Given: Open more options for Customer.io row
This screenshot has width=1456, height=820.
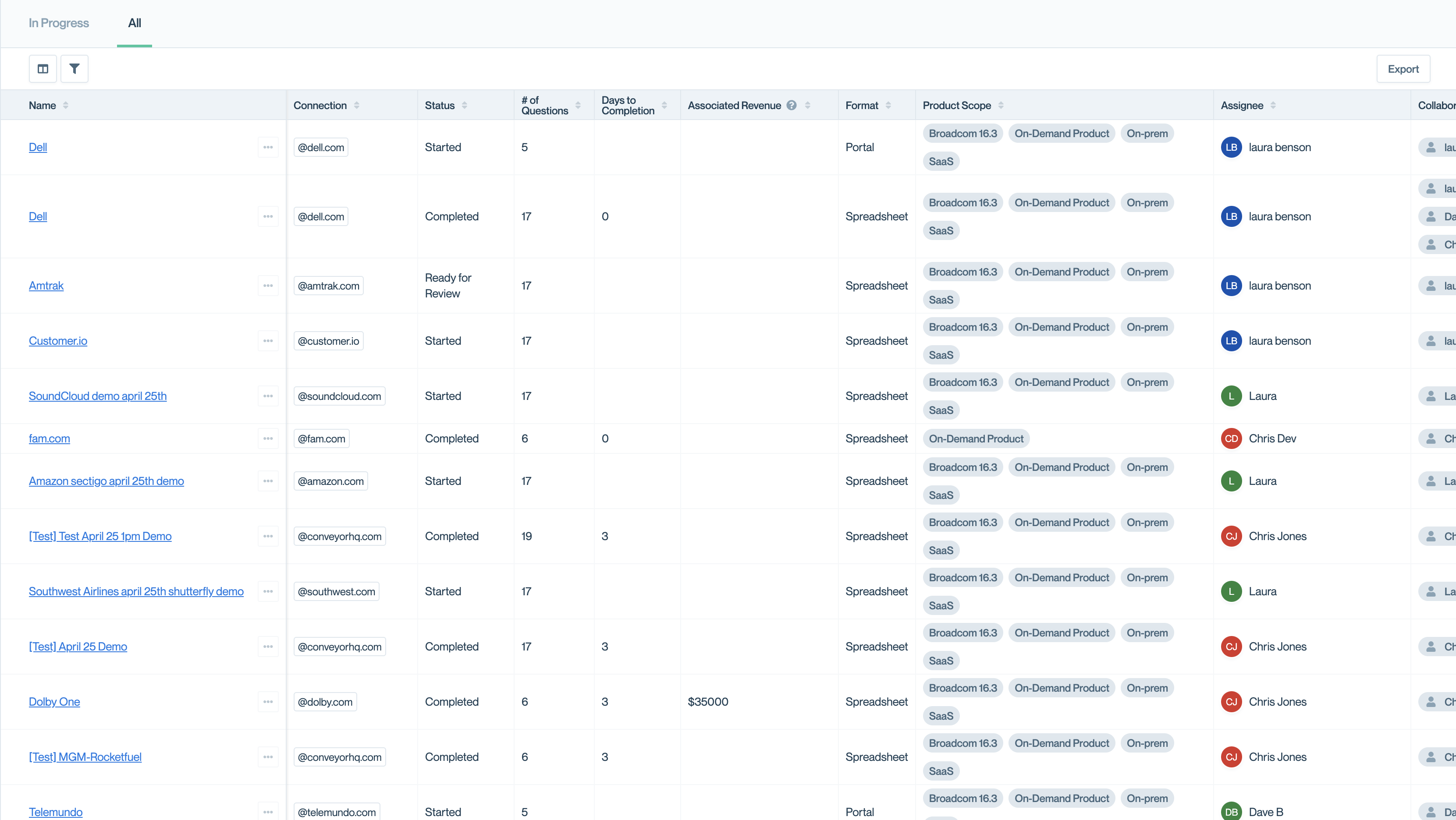Looking at the screenshot, I should point(268,341).
